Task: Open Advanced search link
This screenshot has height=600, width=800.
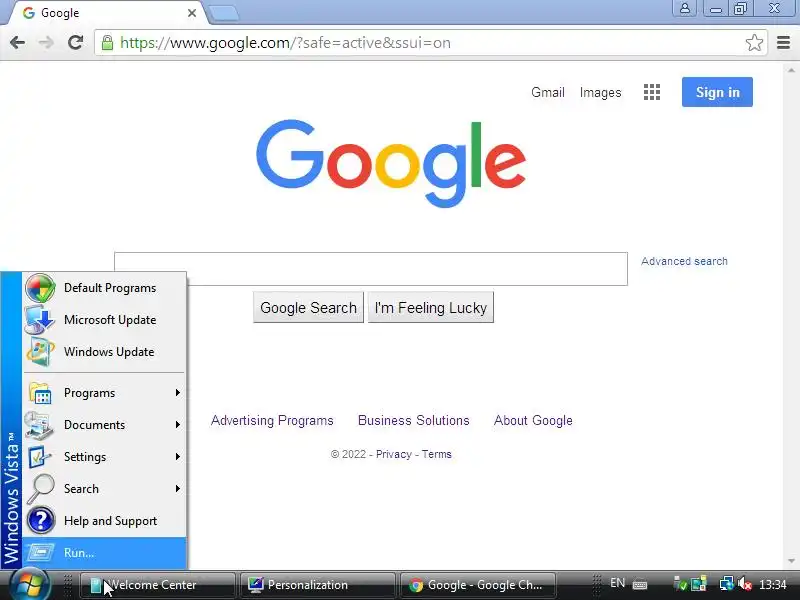Action: (x=684, y=261)
